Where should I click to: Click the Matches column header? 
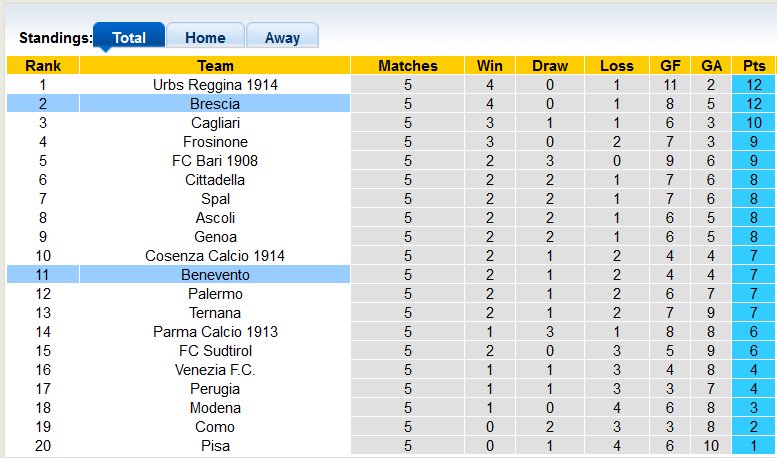(x=408, y=66)
